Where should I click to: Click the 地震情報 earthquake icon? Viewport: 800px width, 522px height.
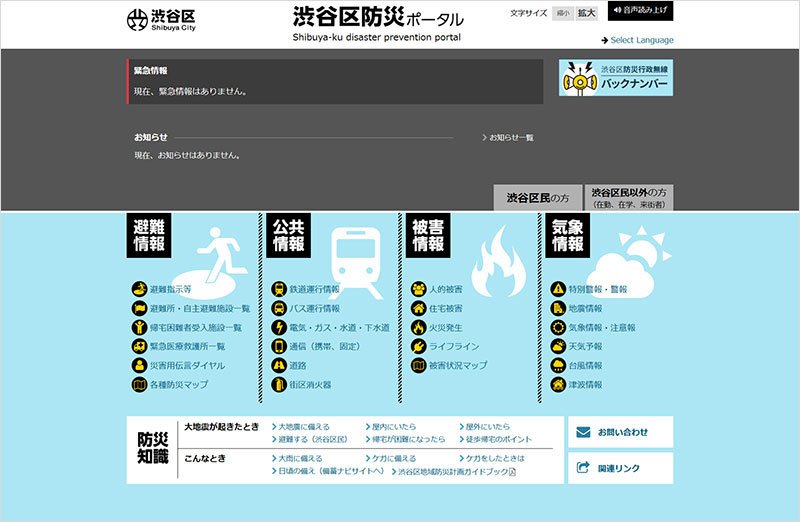pyautogui.click(x=558, y=308)
